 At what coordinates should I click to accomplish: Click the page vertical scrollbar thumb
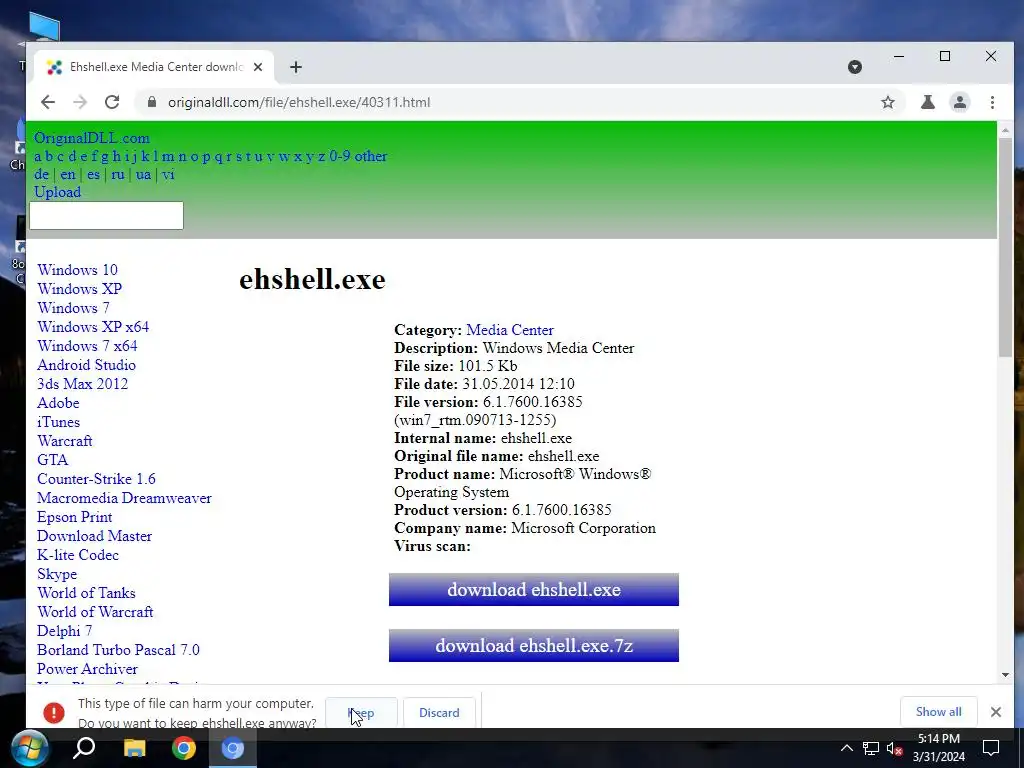(1005, 246)
